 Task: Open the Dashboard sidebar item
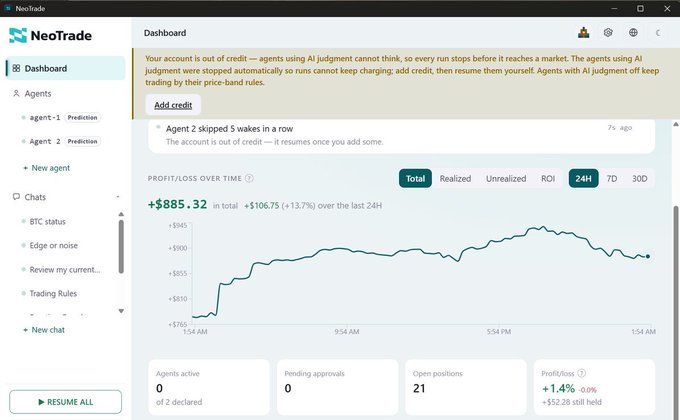[x=65, y=68]
